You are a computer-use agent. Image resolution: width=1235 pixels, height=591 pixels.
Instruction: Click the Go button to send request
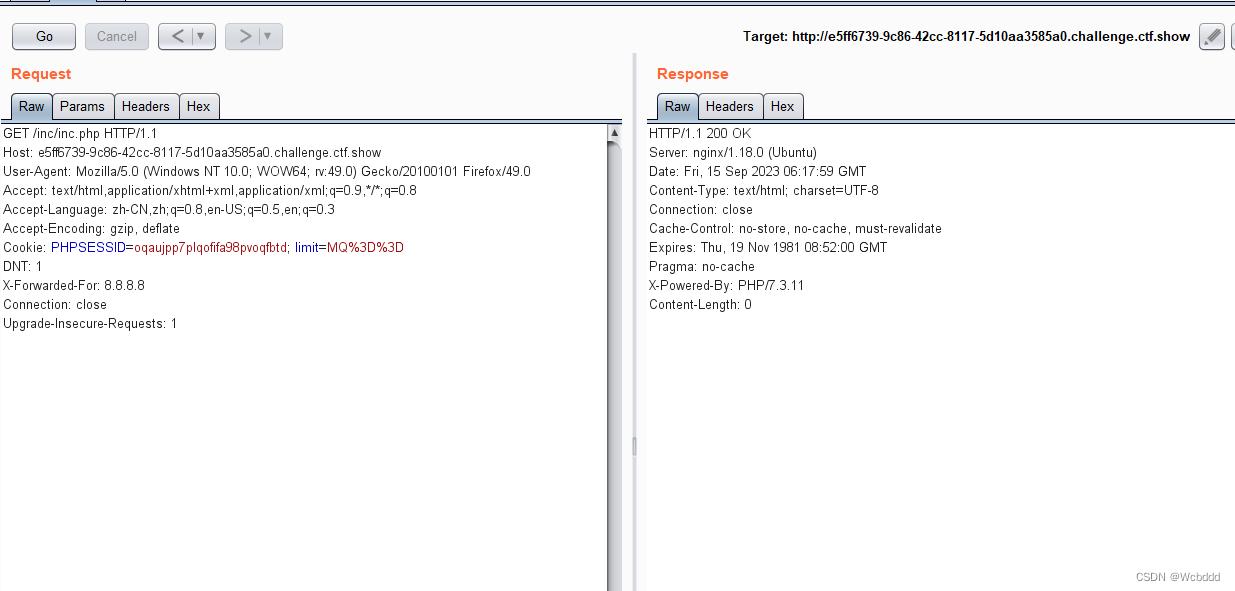click(x=44, y=37)
